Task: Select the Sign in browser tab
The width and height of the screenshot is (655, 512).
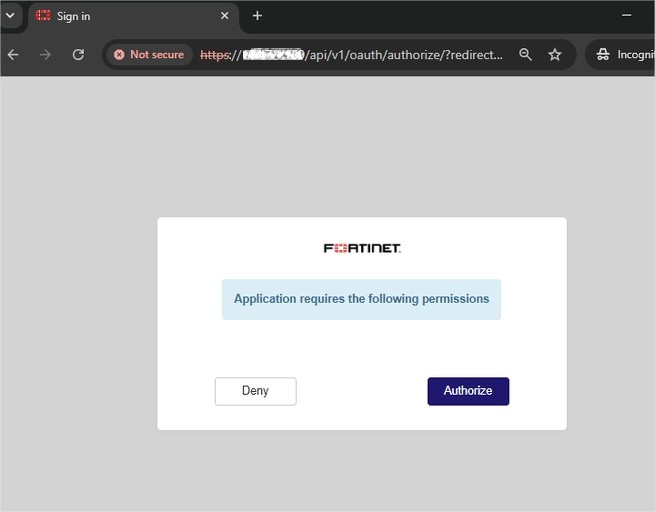Action: pyautogui.click(x=133, y=17)
